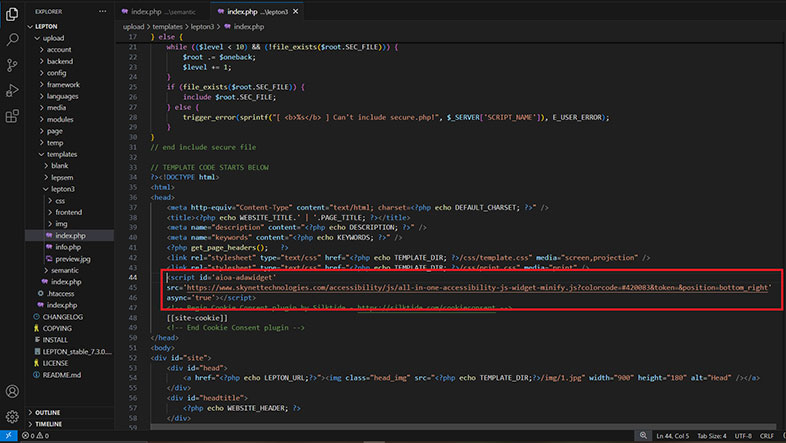The width and height of the screenshot is (786, 443).
Task: Open preview.jpg in file tree
Action: 73,258
